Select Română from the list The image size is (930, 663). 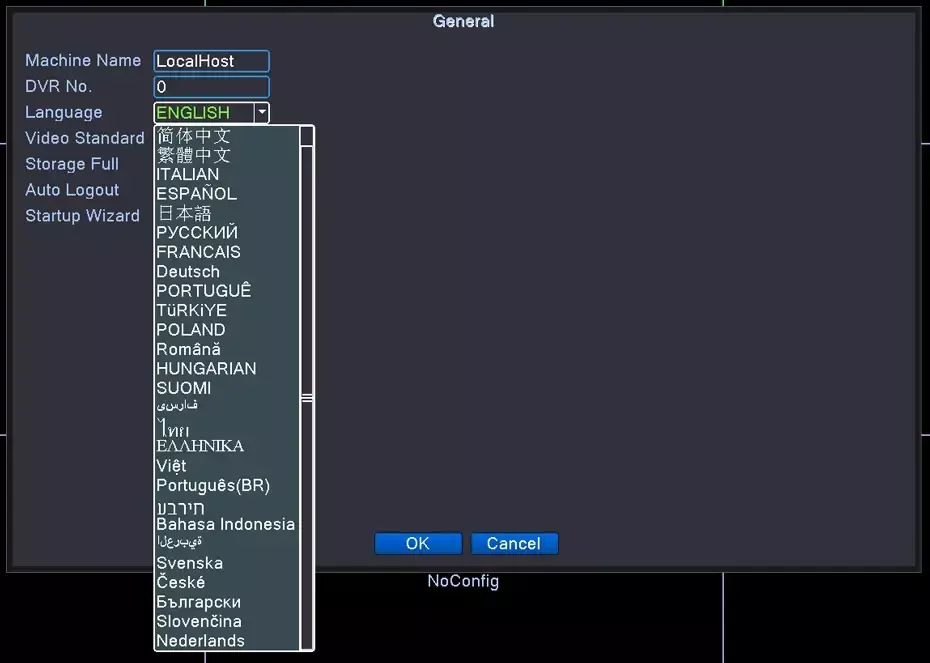[188, 349]
